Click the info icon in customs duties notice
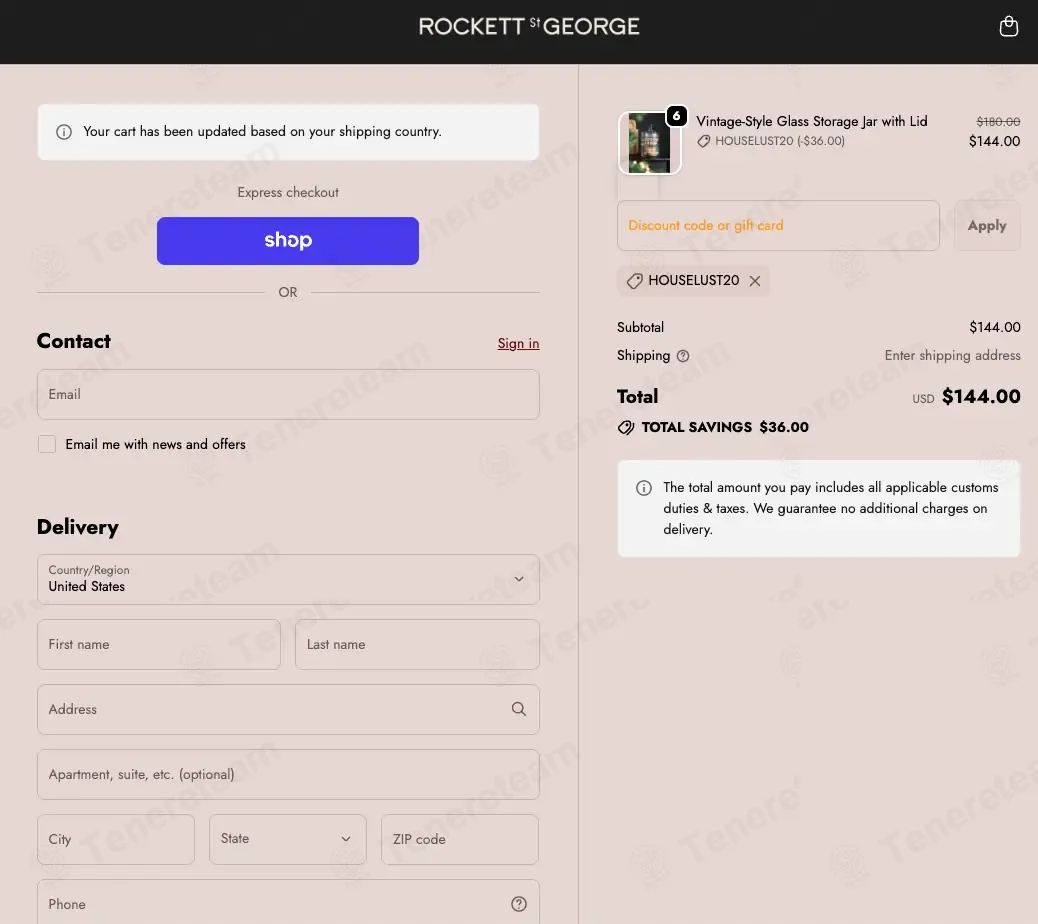1038x924 pixels. coord(643,488)
